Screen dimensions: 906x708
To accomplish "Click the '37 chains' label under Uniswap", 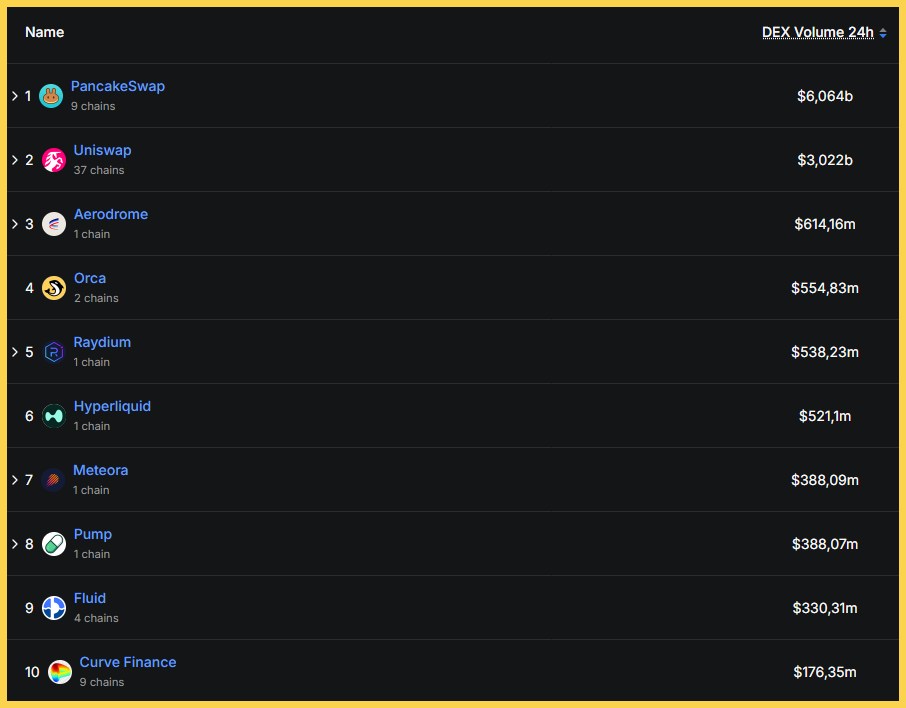I will 99,170.
